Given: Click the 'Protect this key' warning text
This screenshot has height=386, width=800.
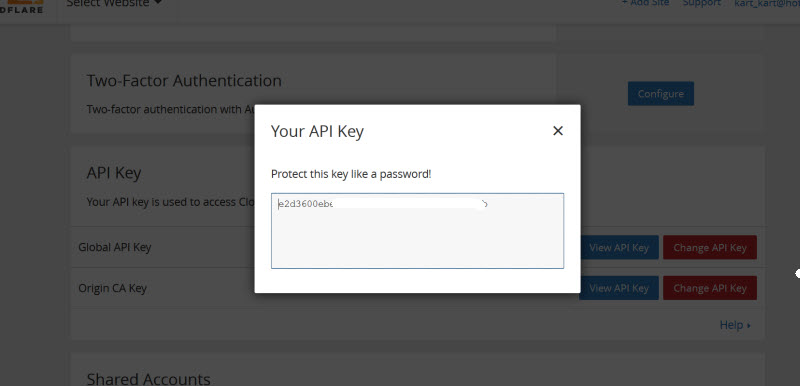Looking at the screenshot, I should (351, 174).
